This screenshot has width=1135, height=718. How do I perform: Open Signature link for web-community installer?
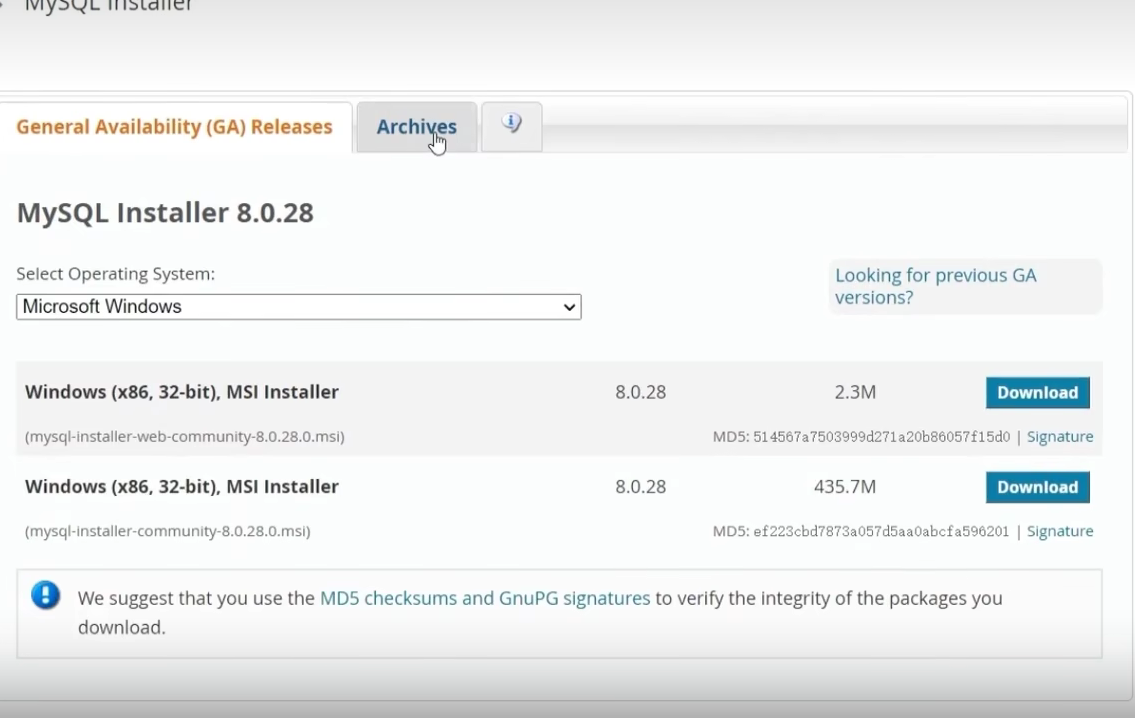tap(1060, 436)
